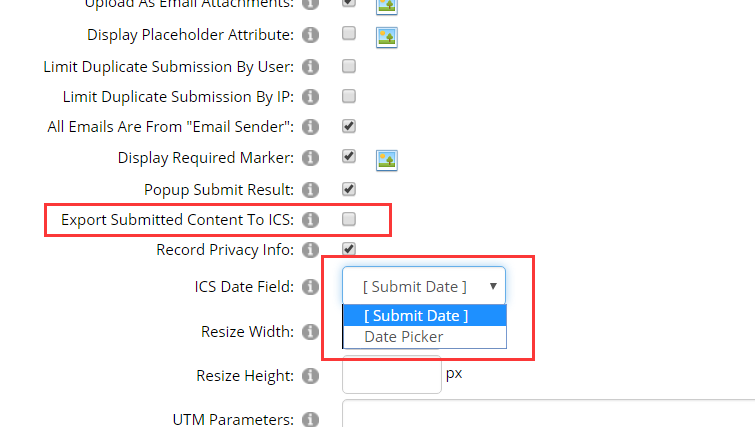
Task: Click info icon beside Display Placeholder Attribute
Action: [x=311, y=35]
